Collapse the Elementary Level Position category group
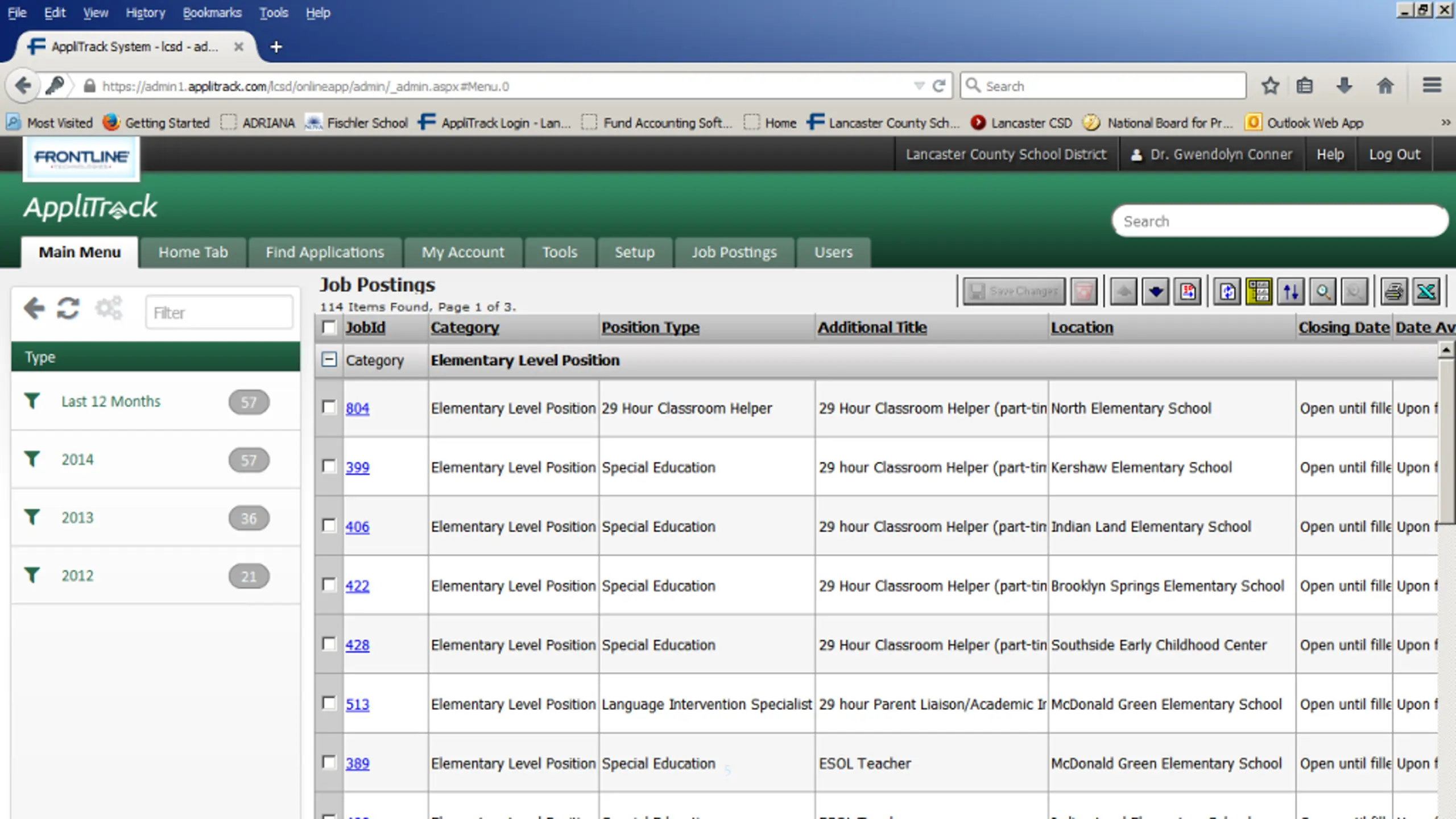 (329, 359)
